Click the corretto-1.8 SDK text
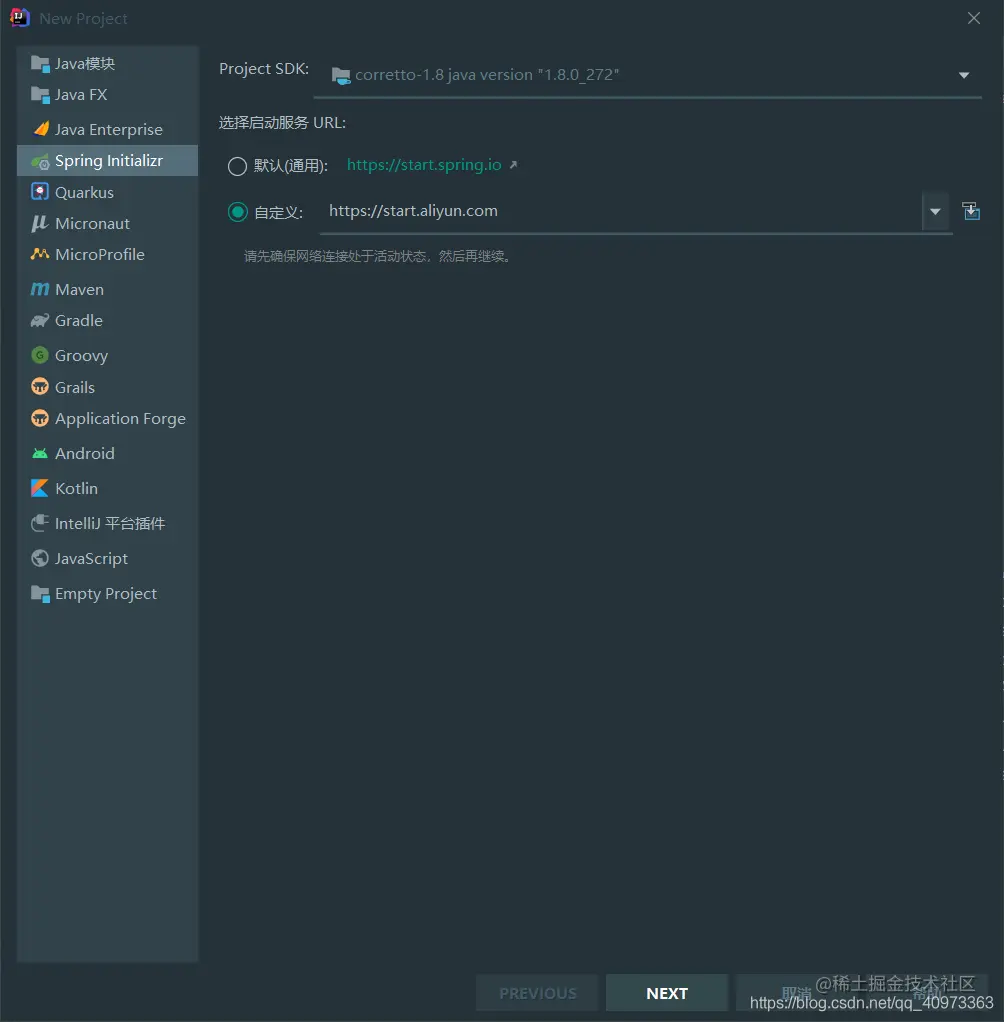This screenshot has width=1004, height=1022. [x=487, y=75]
